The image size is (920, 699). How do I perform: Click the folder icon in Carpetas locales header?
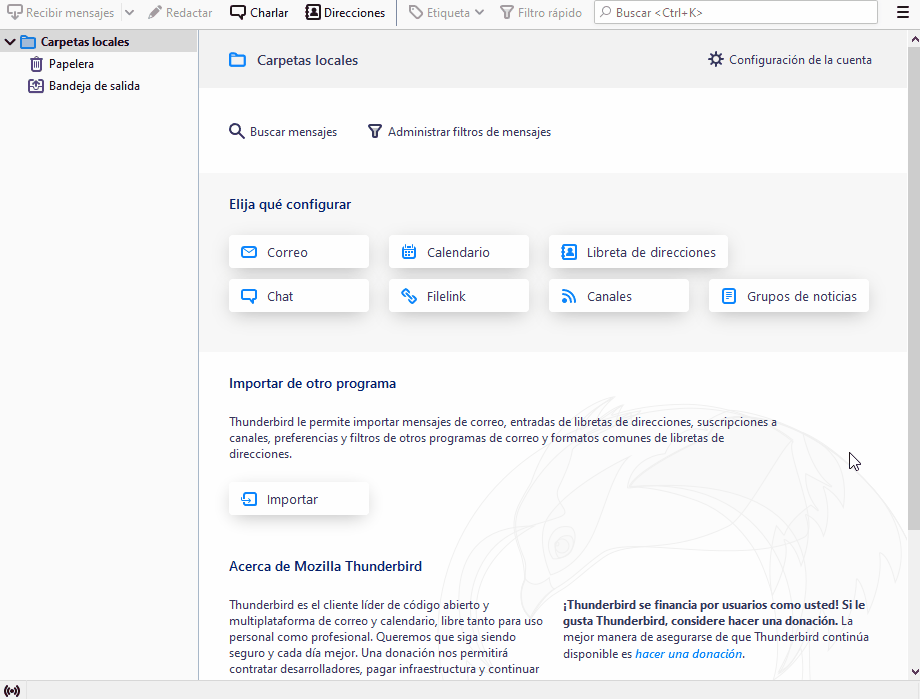tap(238, 60)
